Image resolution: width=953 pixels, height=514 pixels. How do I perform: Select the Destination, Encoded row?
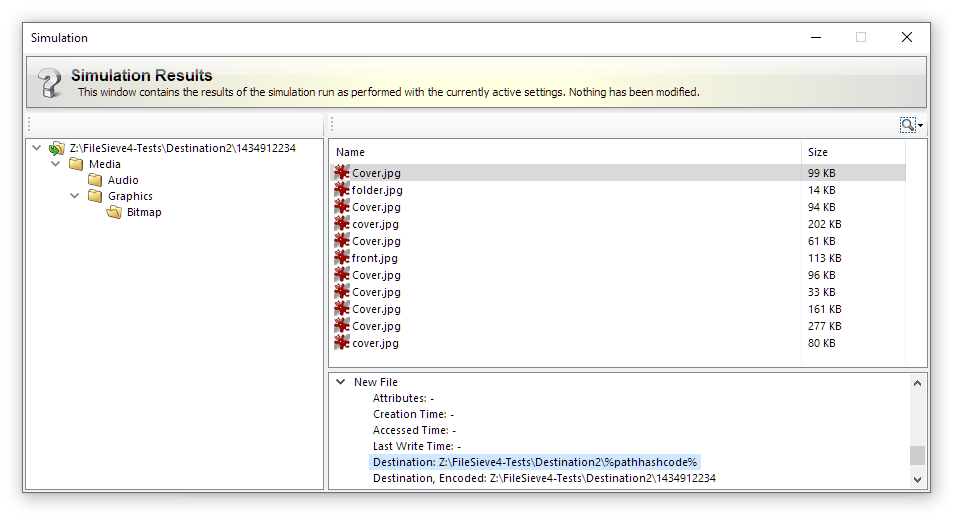545,478
